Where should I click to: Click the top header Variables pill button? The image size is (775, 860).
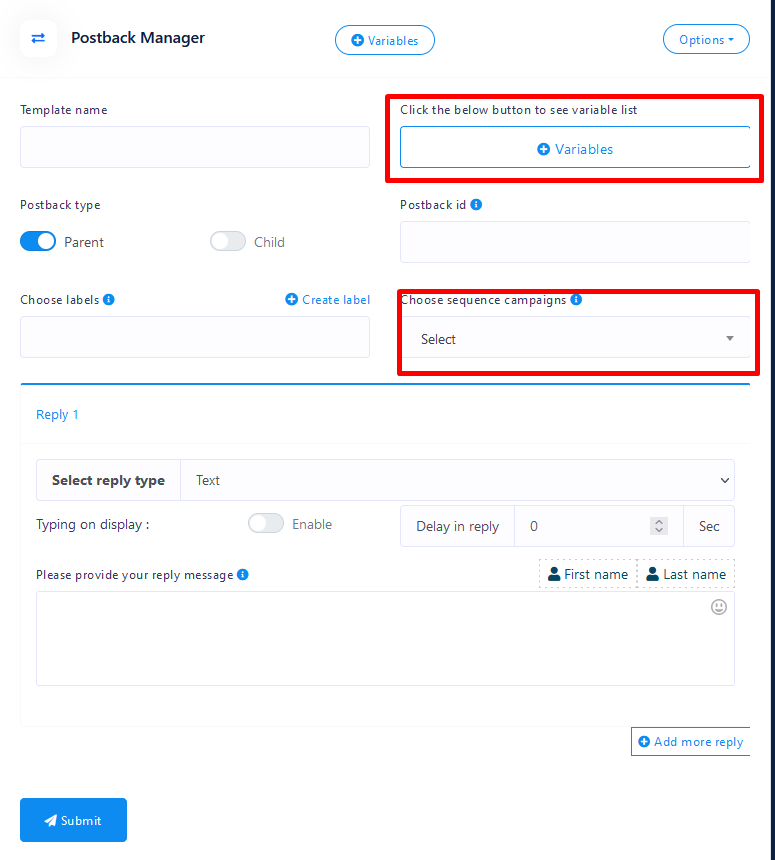[x=385, y=41]
